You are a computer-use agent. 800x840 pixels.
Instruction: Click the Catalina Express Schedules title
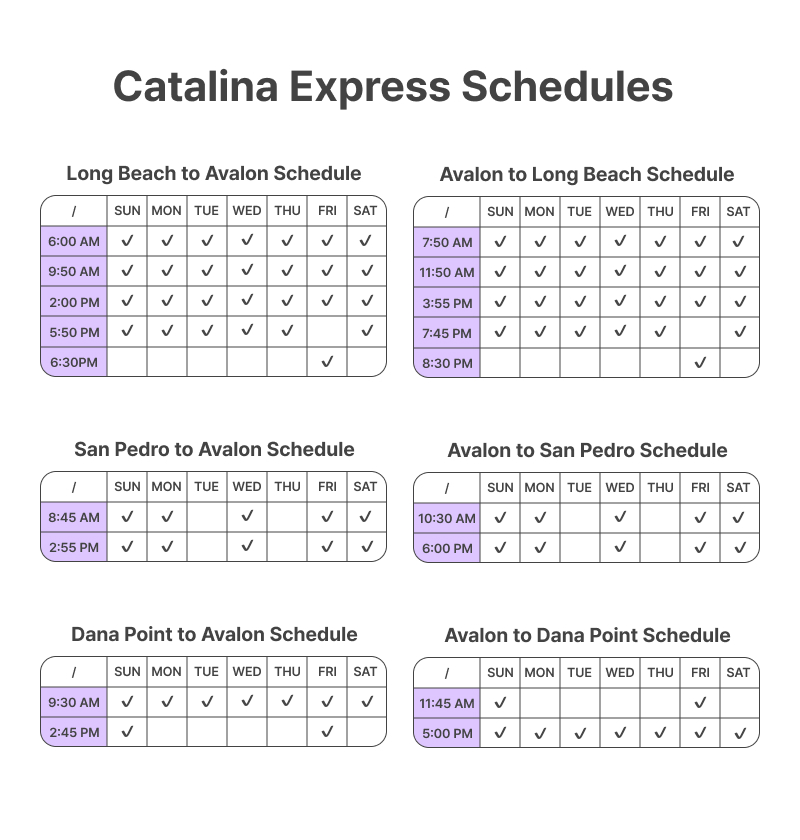tap(392, 86)
